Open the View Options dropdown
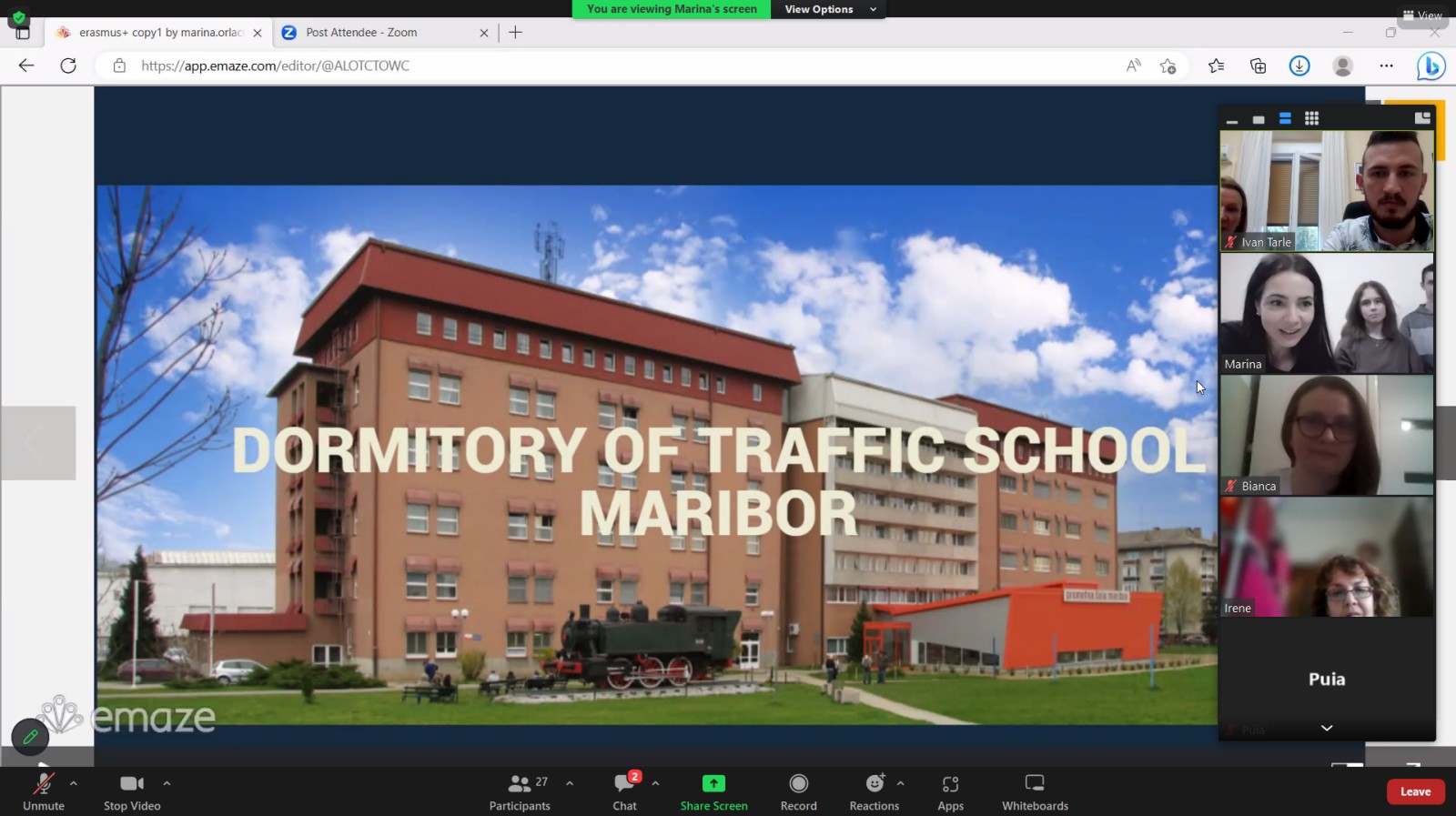This screenshot has height=816, width=1456. coord(828,9)
